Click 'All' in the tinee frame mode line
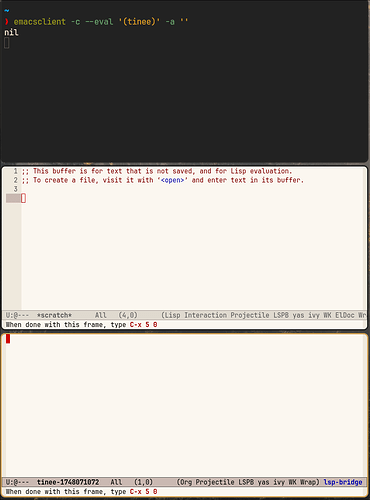Viewport: 370px width, 500px height. coord(116,482)
